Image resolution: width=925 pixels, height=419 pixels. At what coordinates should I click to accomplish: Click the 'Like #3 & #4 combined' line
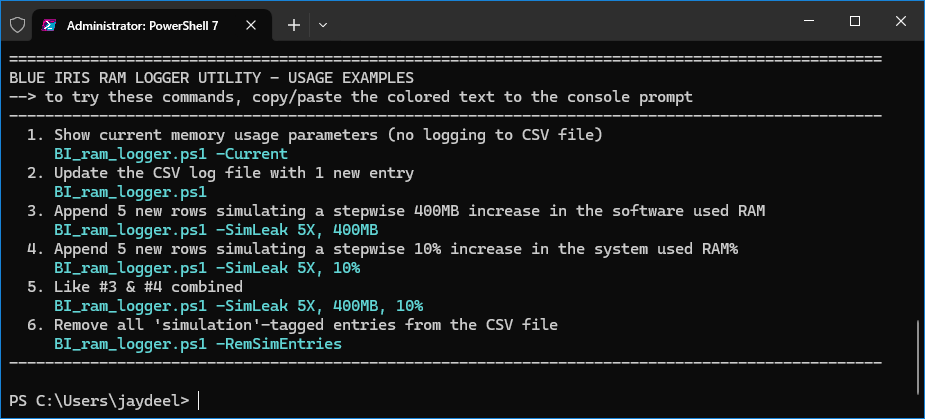tap(149, 287)
